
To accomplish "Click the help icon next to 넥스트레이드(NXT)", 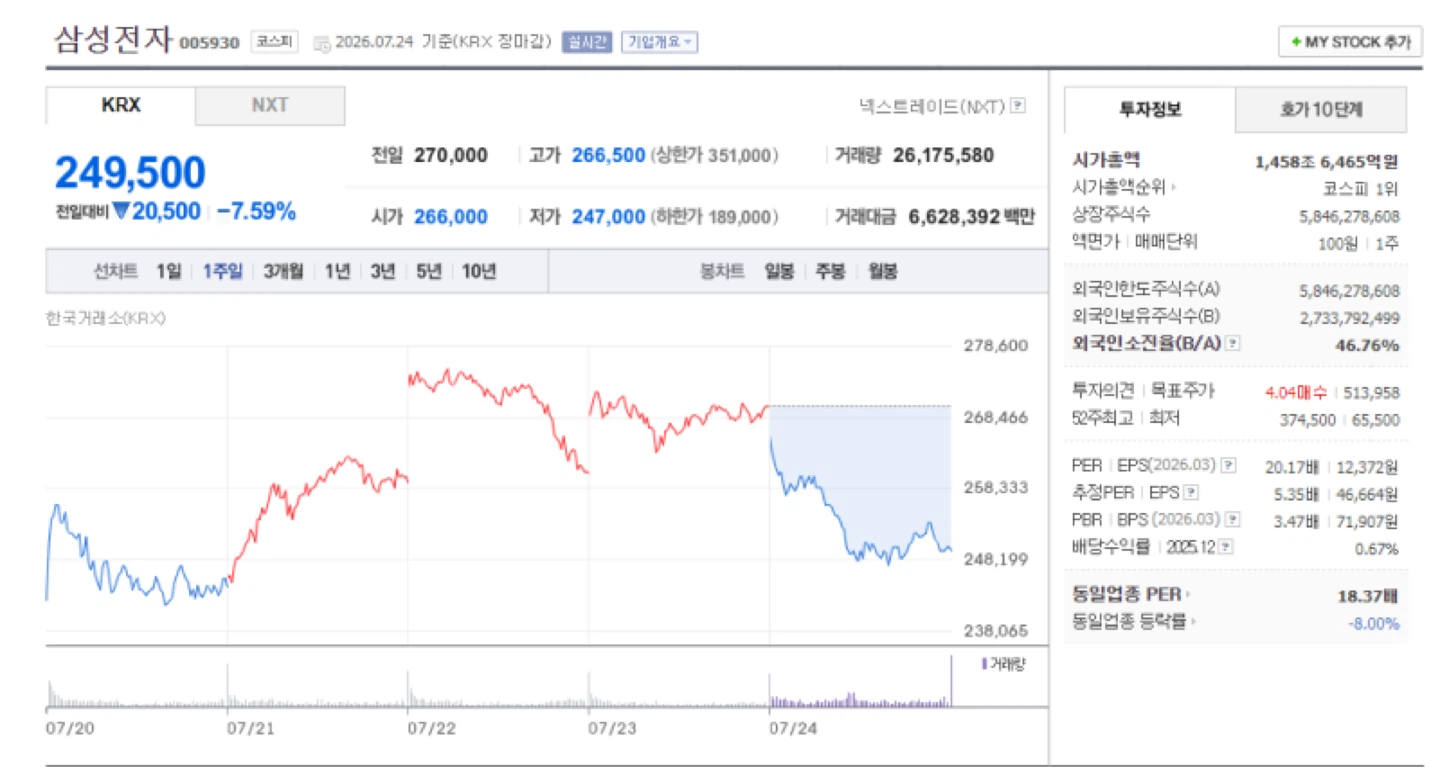I will click(1017, 105).
